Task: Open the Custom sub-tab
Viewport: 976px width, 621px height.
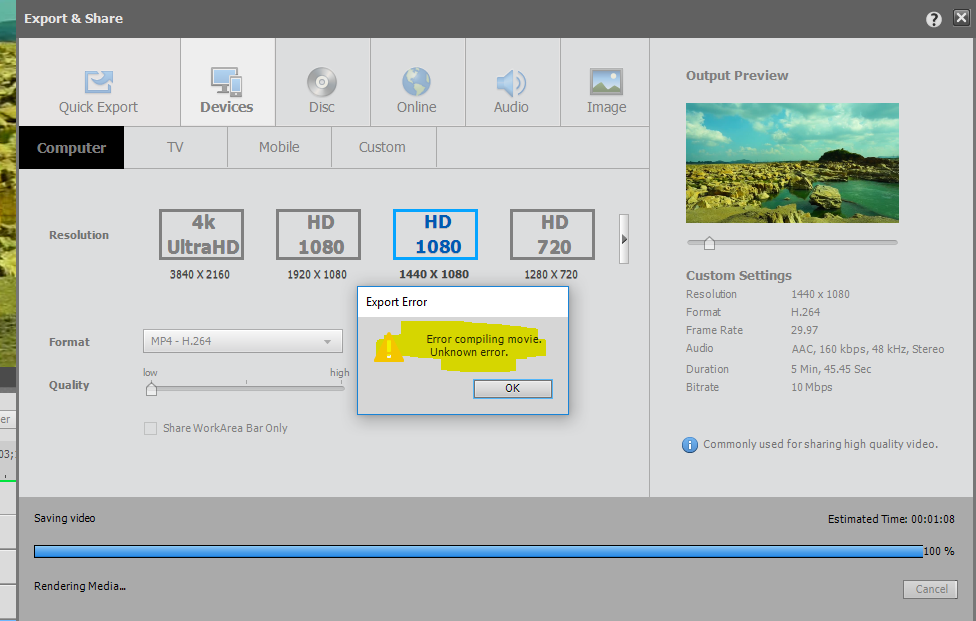Action: [x=383, y=147]
